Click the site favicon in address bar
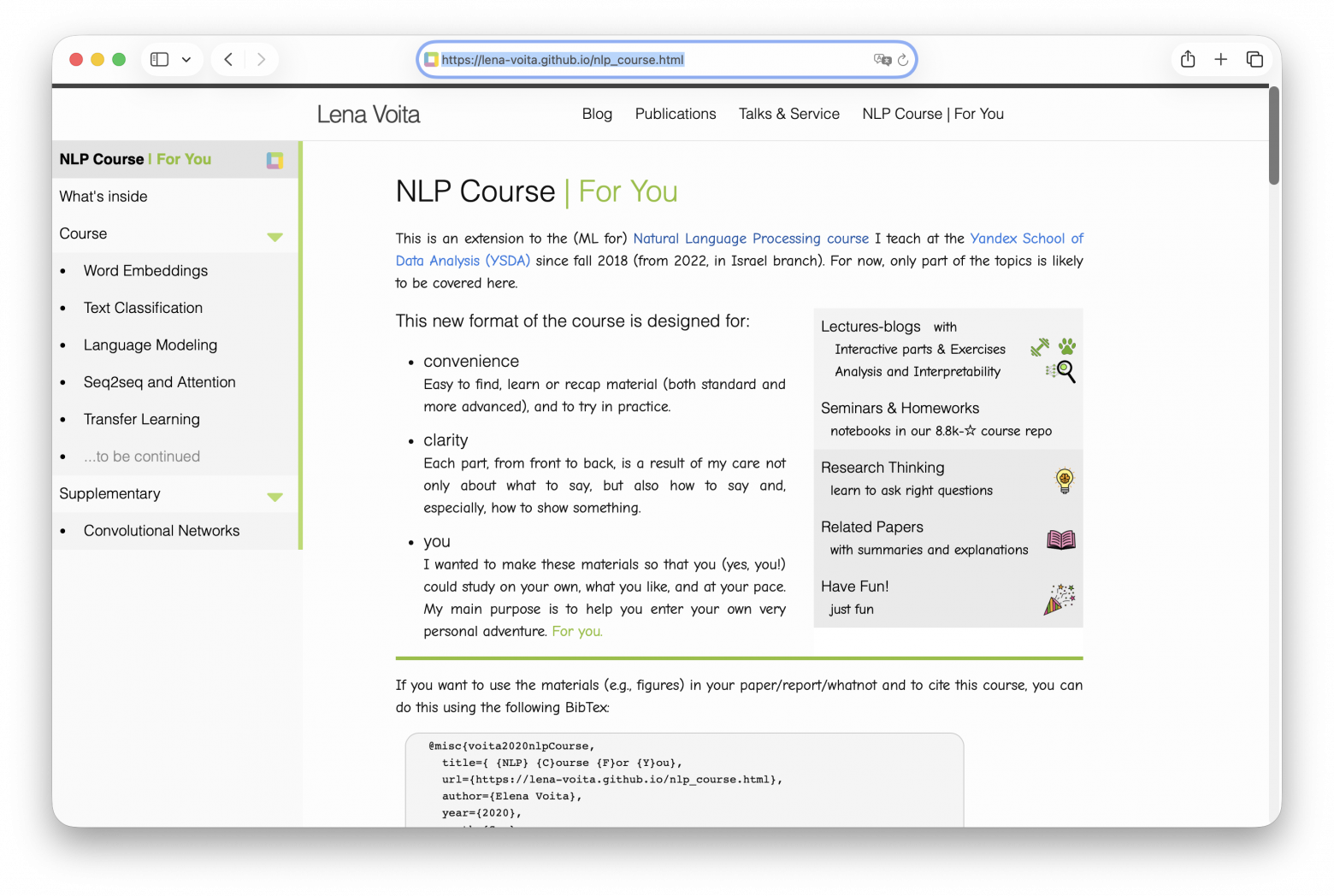Image resolution: width=1334 pixels, height=896 pixels. [x=432, y=60]
